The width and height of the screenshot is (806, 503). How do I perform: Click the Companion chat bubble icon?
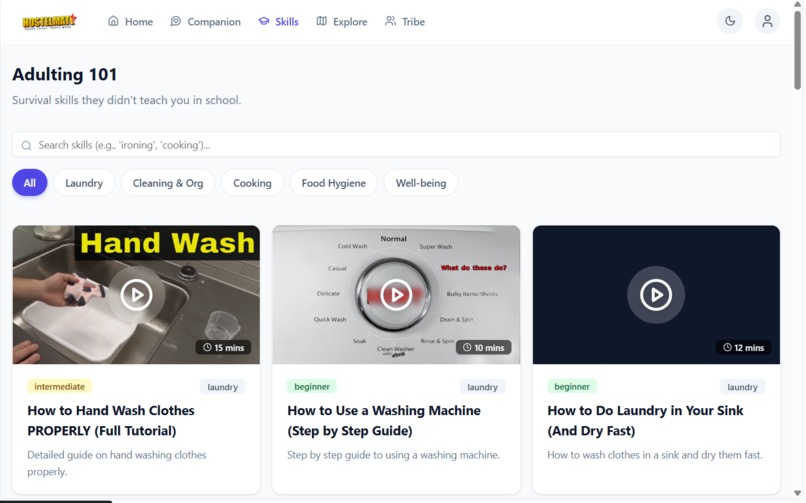pyautogui.click(x=176, y=21)
